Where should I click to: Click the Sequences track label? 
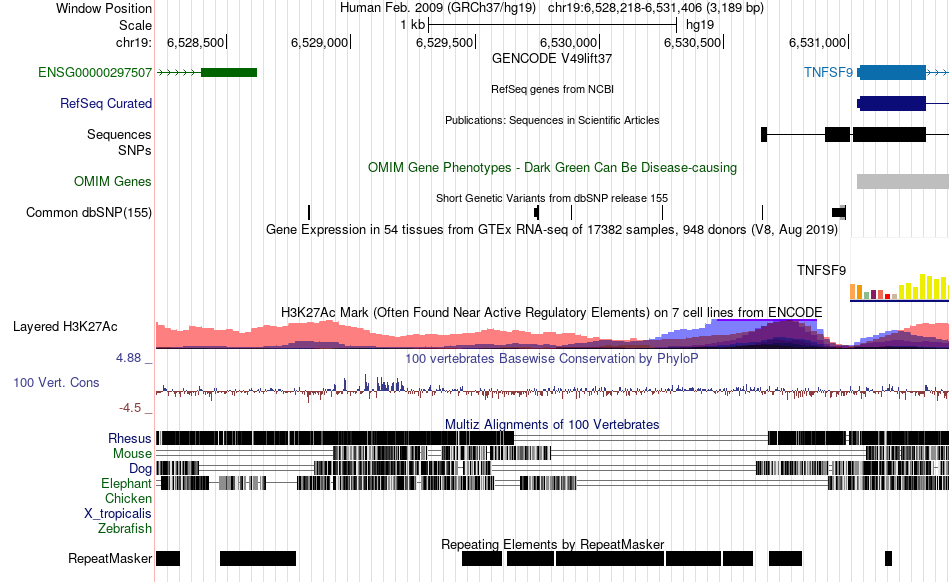coord(119,134)
